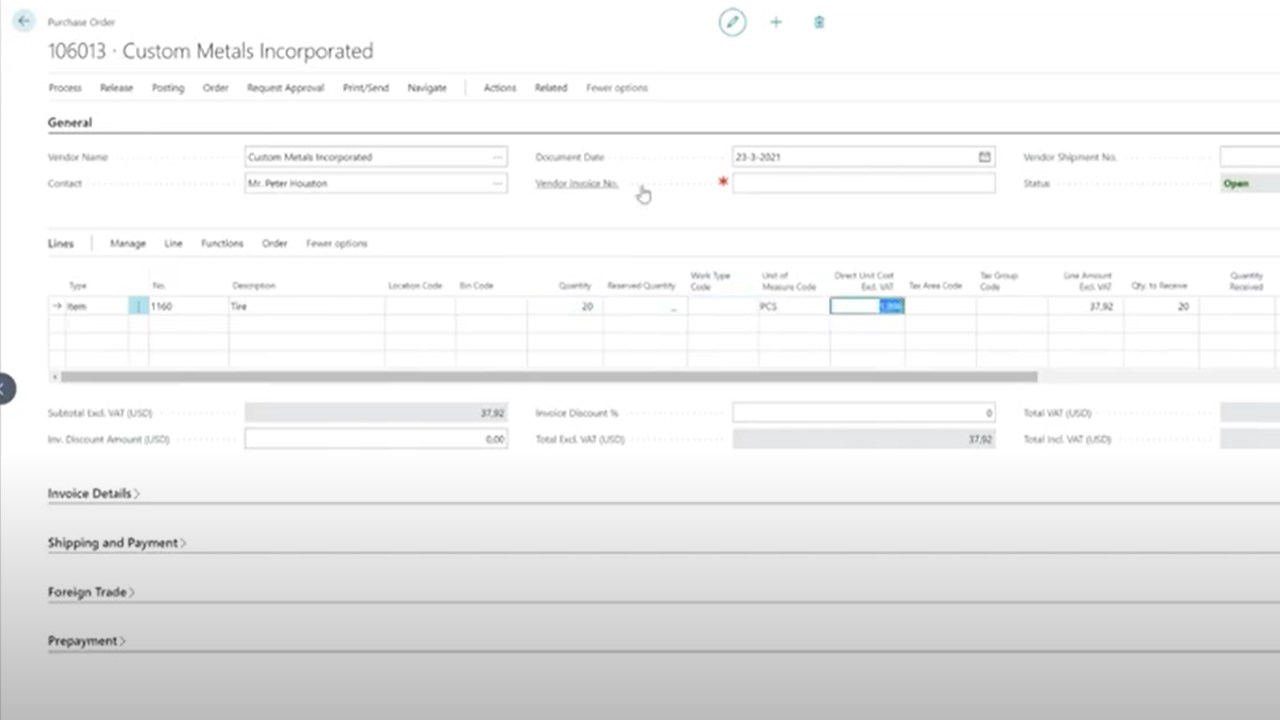Open the Document Date calendar picker
Viewport: 1280px width, 720px height.
click(x=985, y=157)
